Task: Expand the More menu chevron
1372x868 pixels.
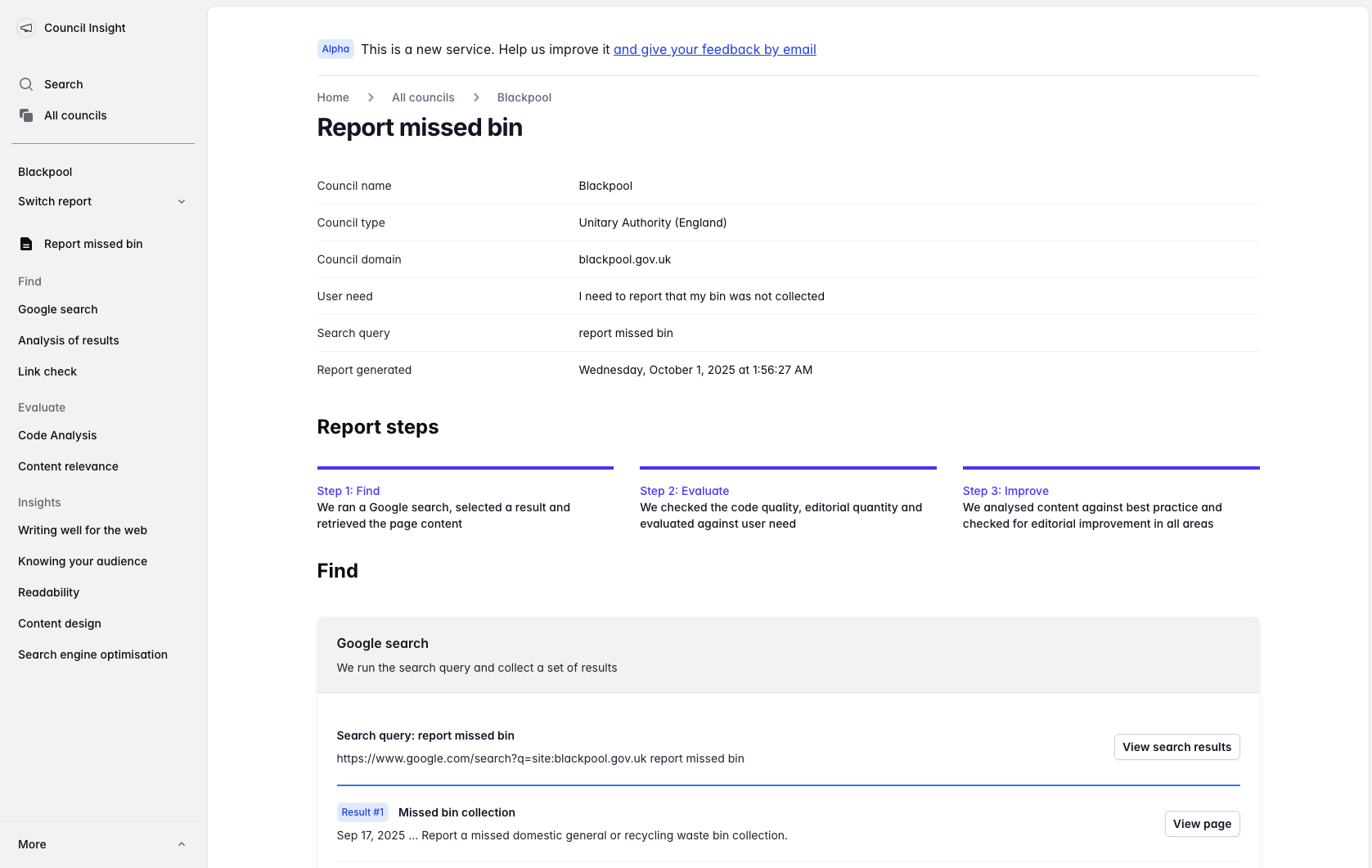Action: coord(182,844)
